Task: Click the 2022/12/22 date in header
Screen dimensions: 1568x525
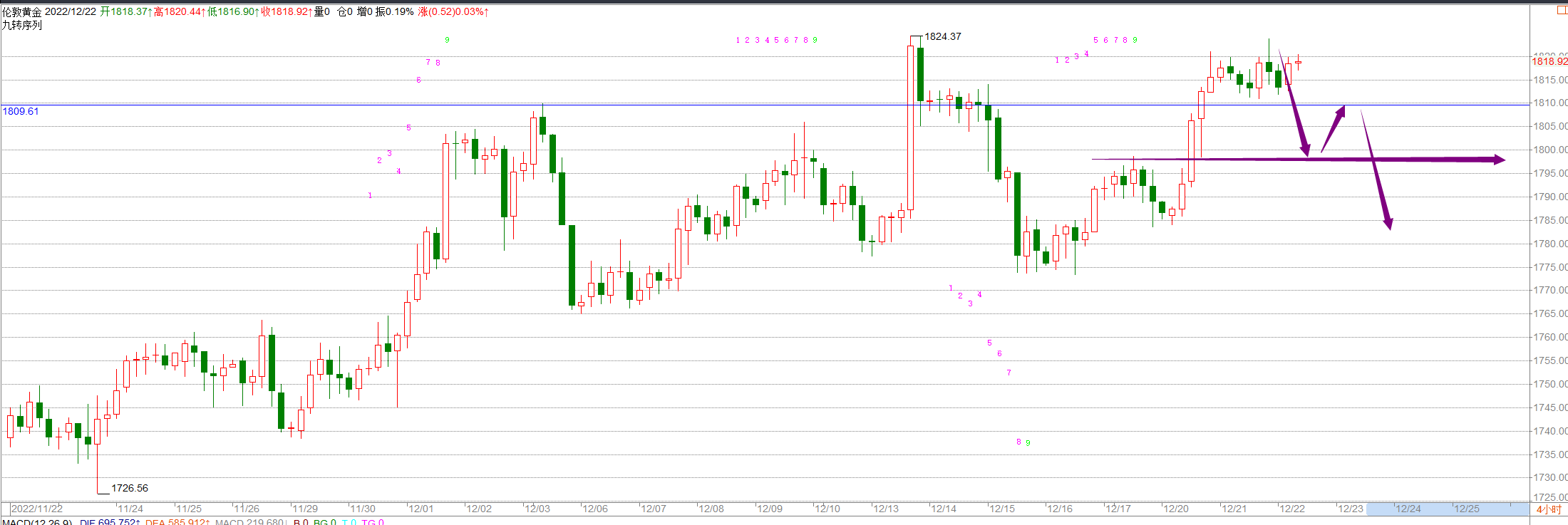Action: click(71, 12)
